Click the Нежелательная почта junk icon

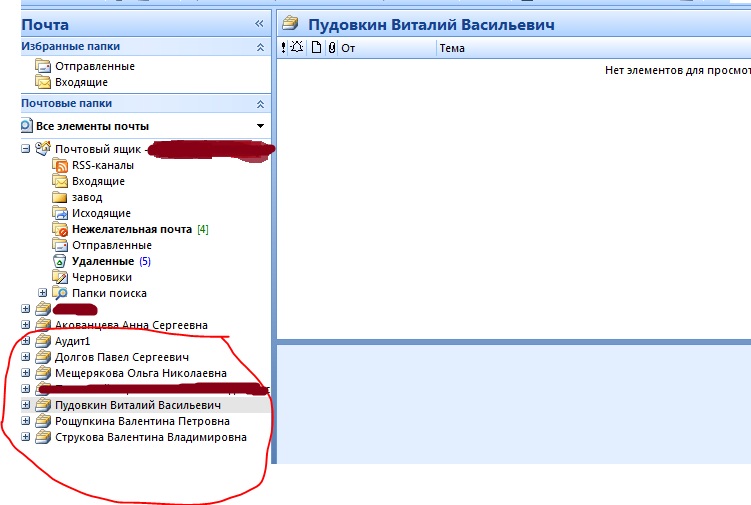click(x=60, y=229)
